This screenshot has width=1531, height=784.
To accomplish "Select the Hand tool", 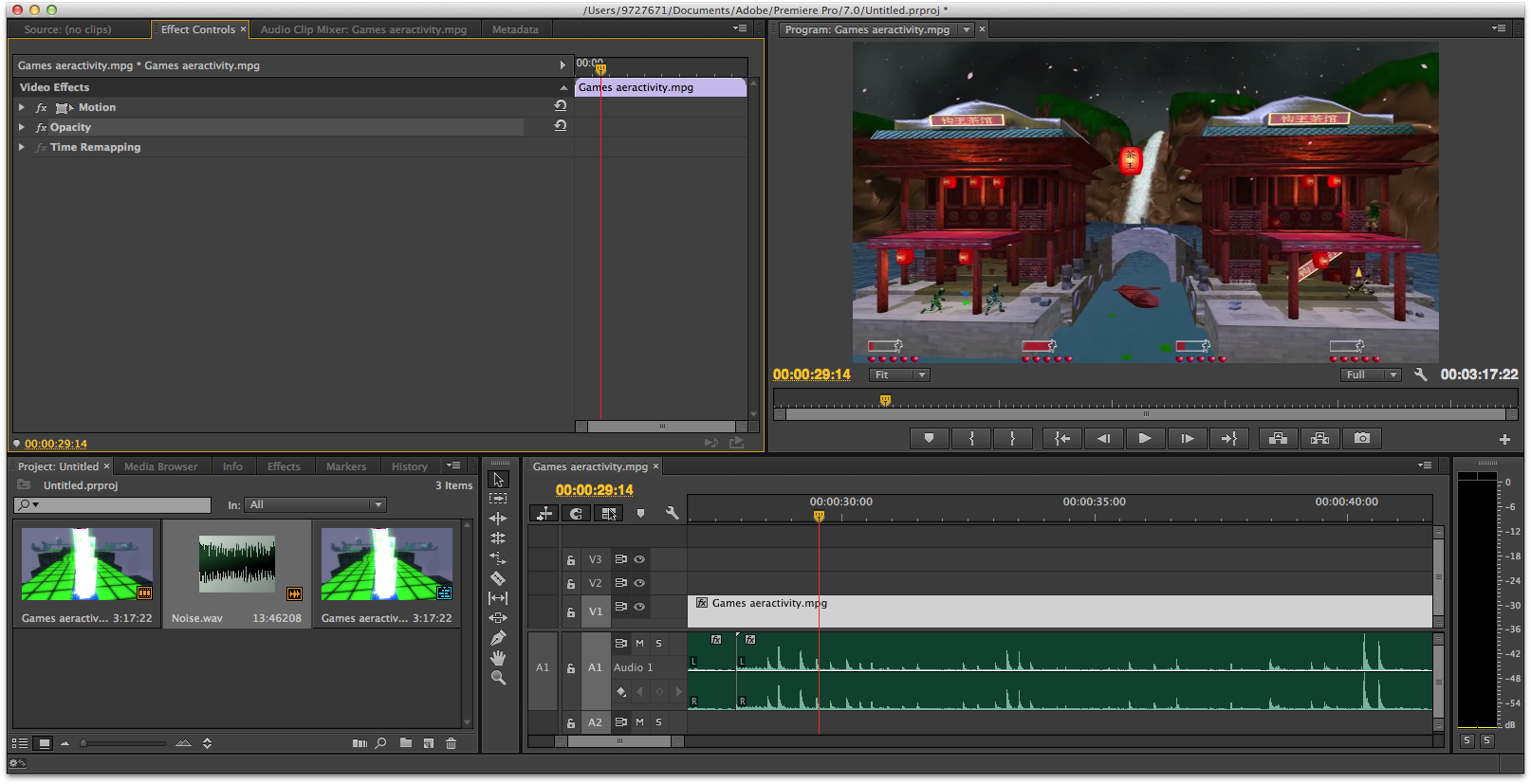I will point(498,658).
